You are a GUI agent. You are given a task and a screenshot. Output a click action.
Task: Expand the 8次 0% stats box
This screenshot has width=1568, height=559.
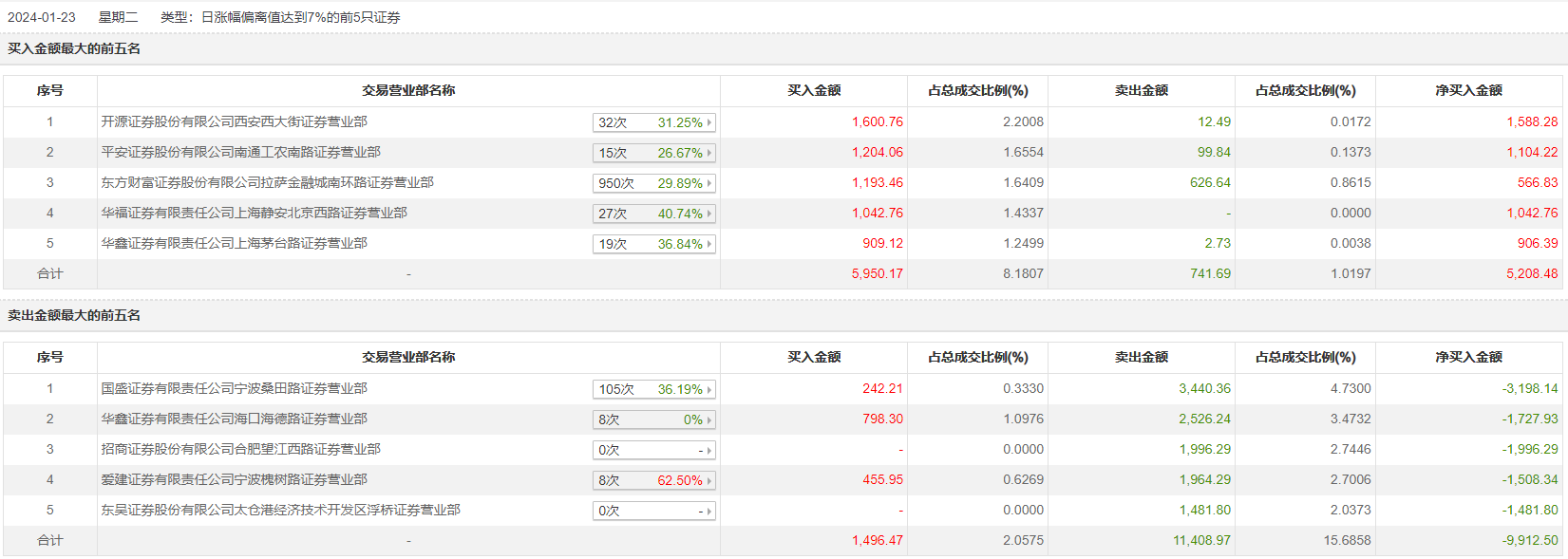tap(653, 419)
